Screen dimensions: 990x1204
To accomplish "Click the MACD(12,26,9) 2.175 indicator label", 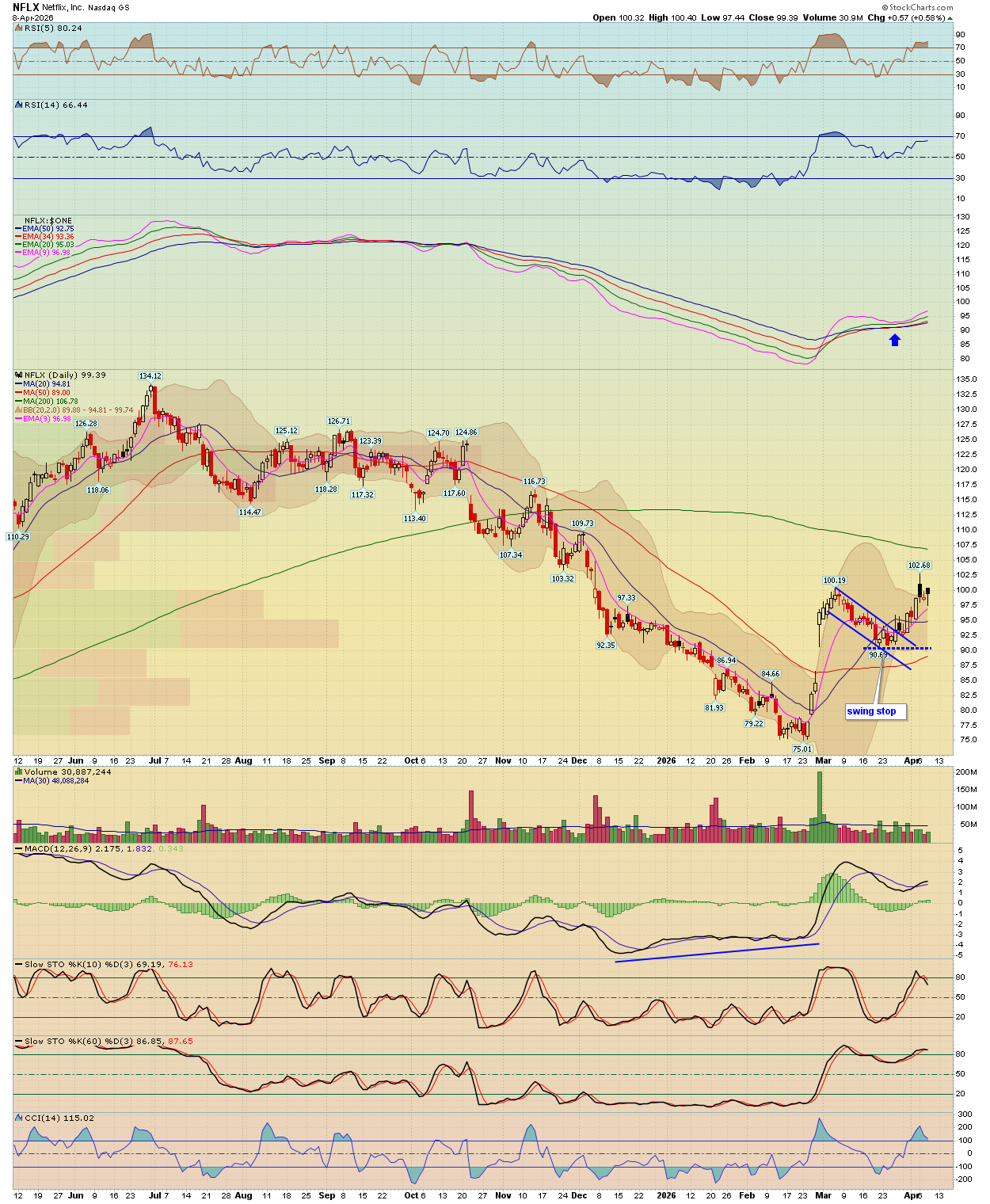I will coord(75,848).
